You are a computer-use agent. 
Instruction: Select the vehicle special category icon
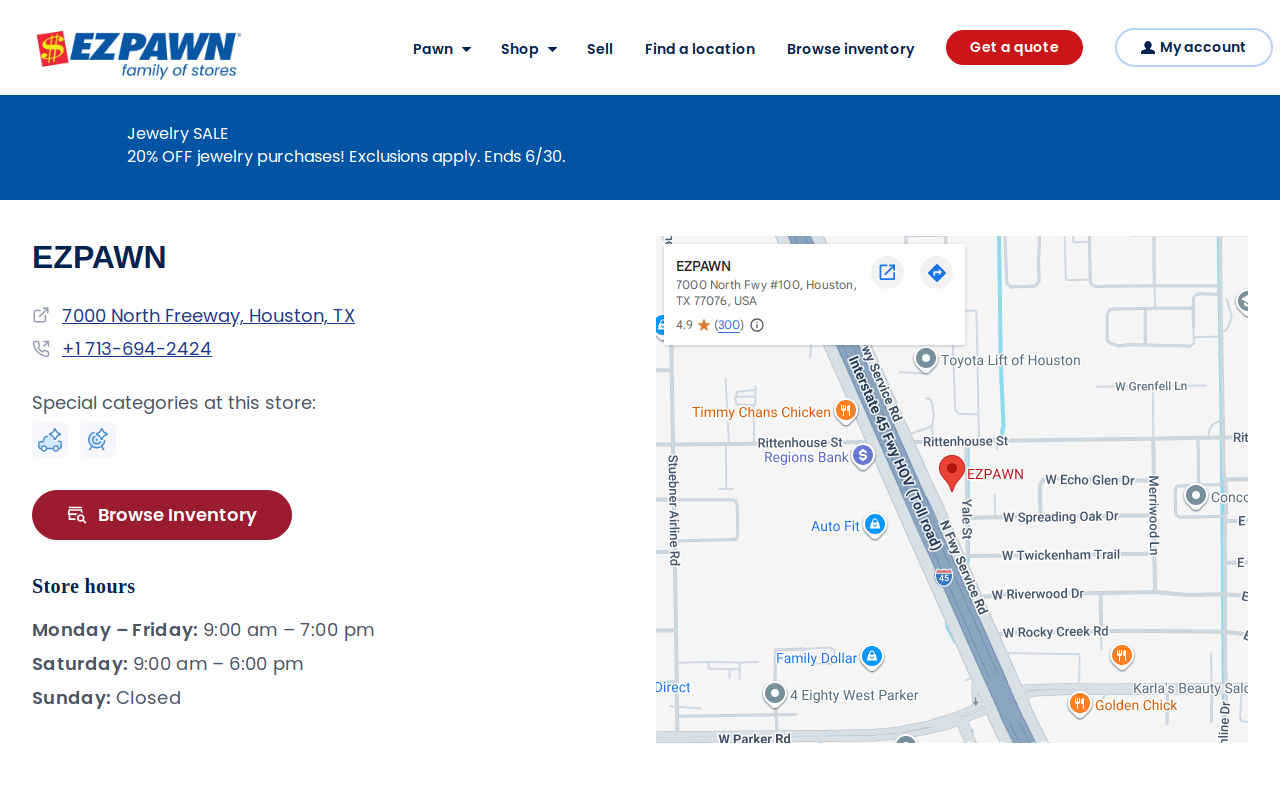coord(50,440)
